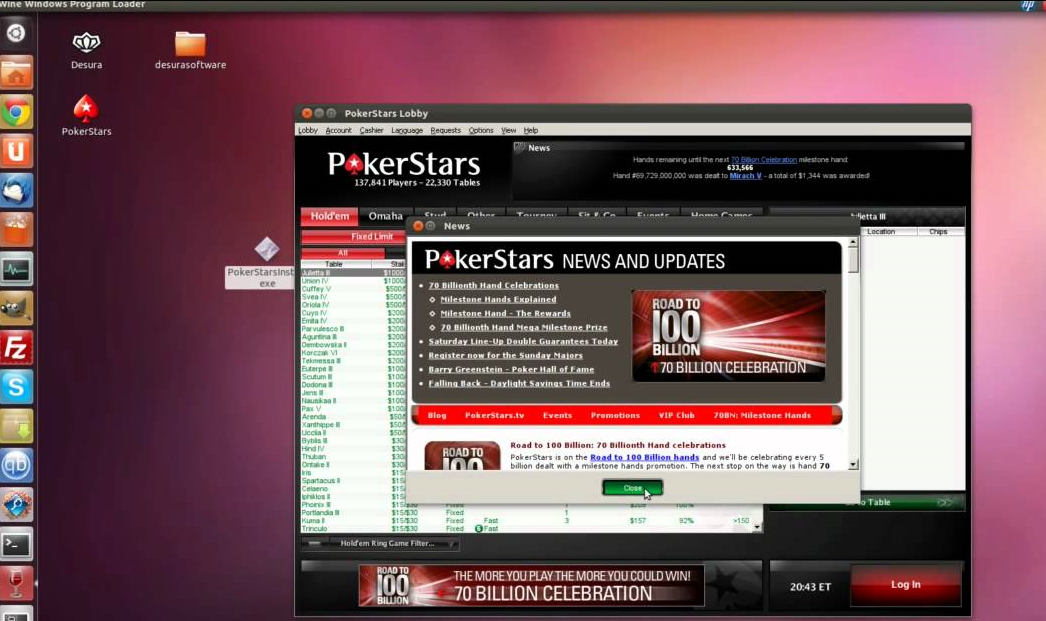Open the View menu
The height and width of the screenshot is (621, 1046).
(508, 130)
